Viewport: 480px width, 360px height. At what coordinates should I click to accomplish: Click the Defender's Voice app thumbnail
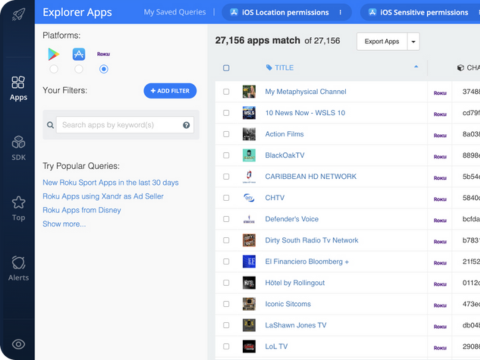click(x=249, y=219)
